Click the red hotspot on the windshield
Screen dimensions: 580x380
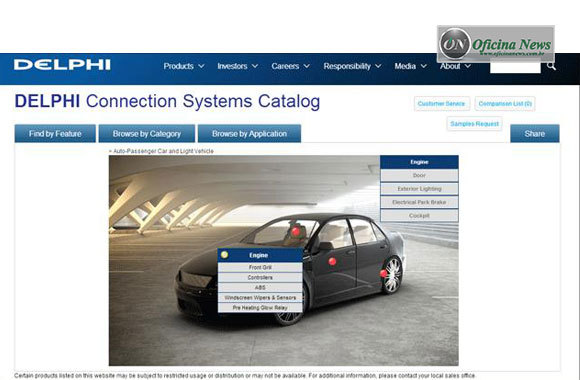click(x=295, y=232)
